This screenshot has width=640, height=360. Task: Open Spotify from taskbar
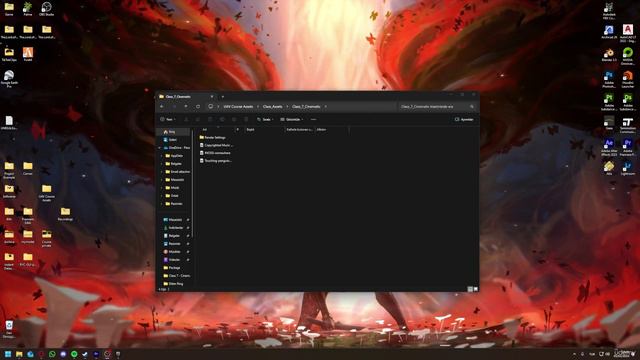point(74,354)
